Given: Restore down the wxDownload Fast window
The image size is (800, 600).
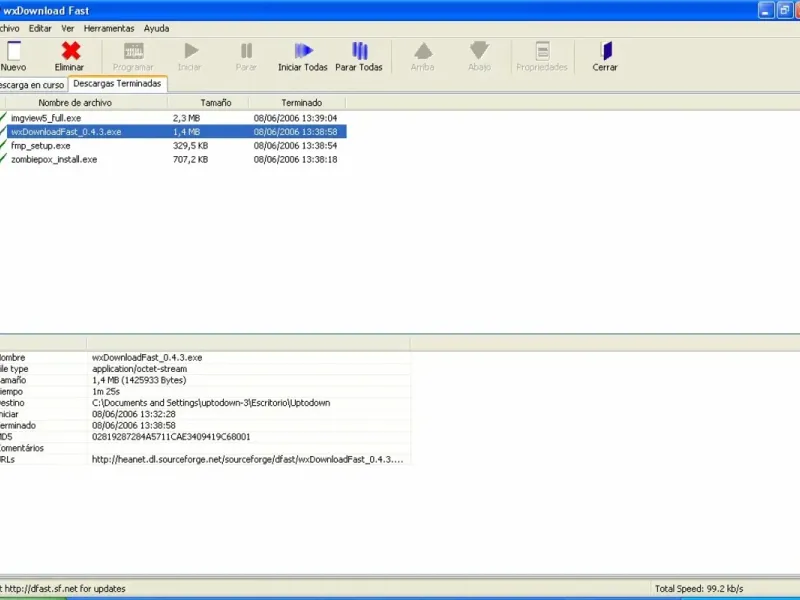Looking at the screenshot, I should pyautogui.click(x=784, y=10).
